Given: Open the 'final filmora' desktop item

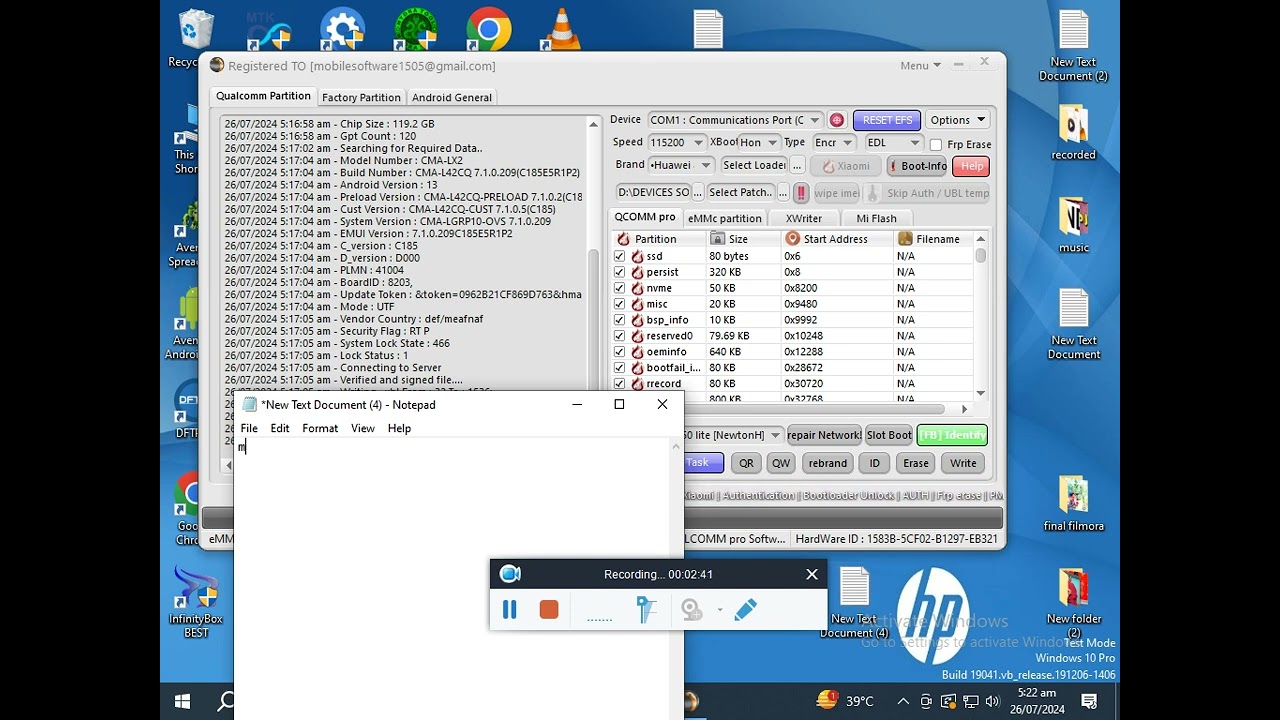Looking at the screenshot, I should (1073, 503).
